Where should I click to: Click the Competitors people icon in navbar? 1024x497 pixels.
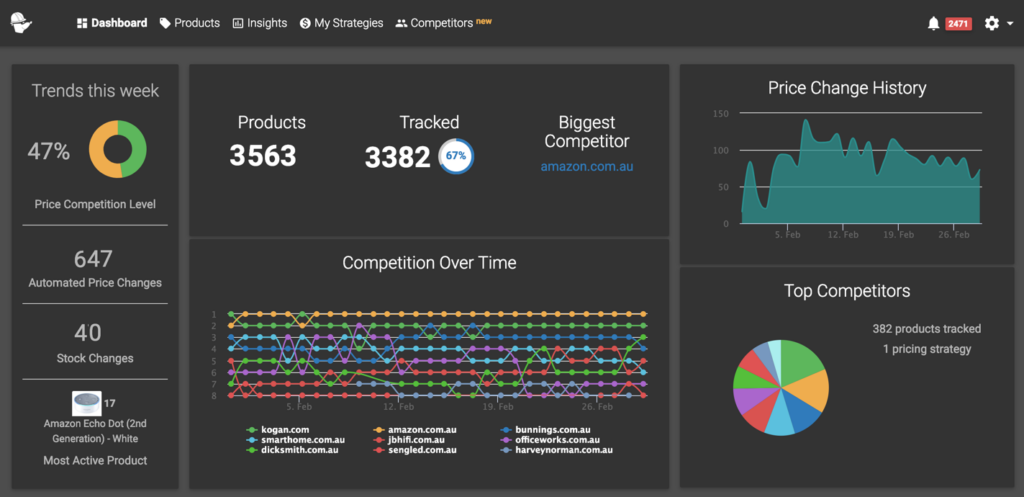pos(401,23)
